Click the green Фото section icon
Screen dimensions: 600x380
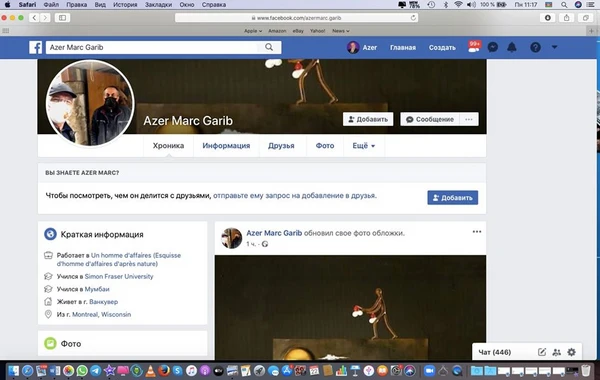coord(50,343)
